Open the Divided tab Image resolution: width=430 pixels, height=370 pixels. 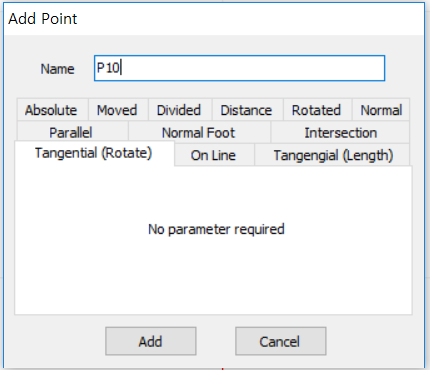pyautogui.click(x=180, y=110)
